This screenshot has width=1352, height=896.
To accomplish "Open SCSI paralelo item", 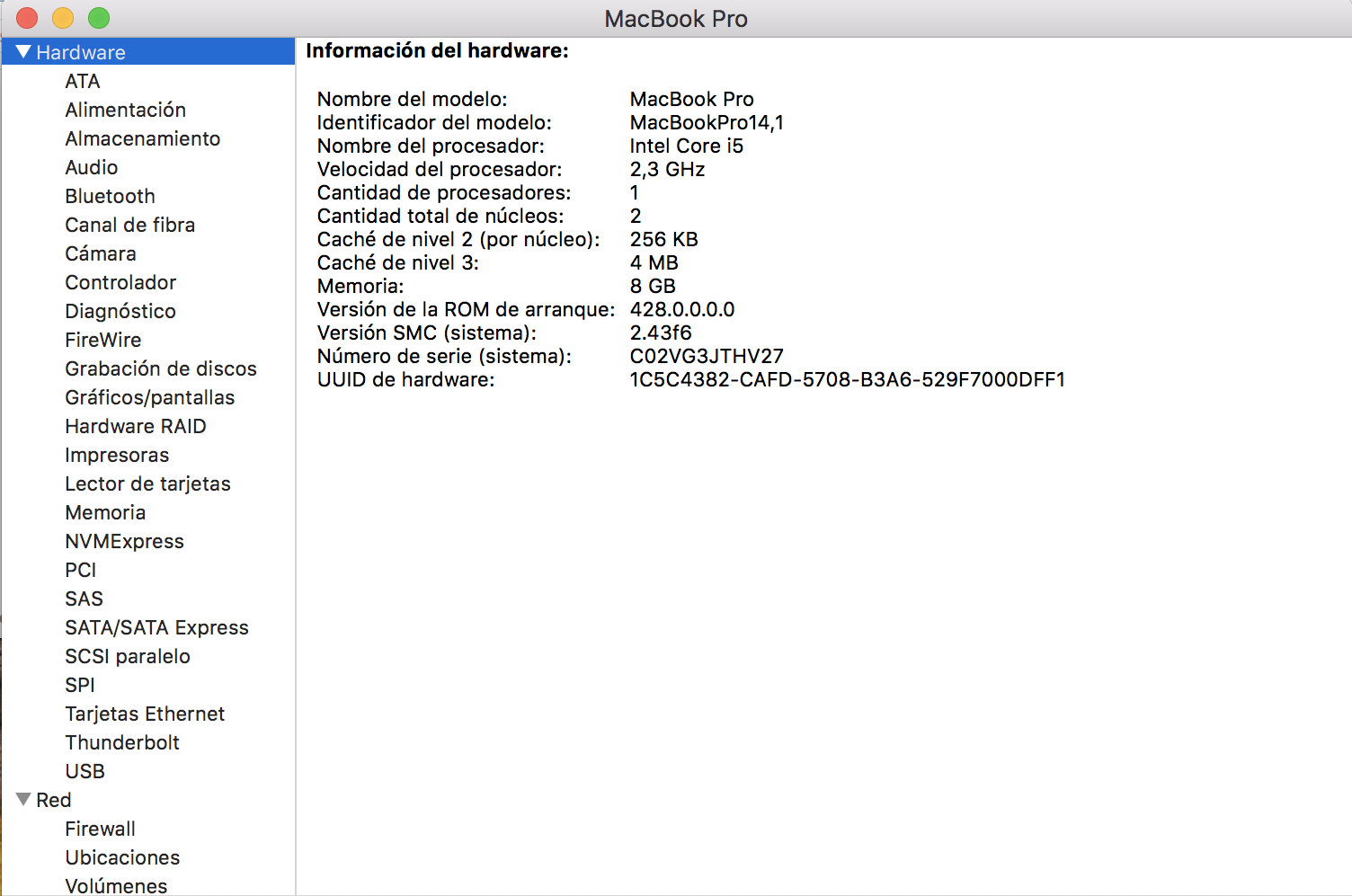I will tap(128, 656).
